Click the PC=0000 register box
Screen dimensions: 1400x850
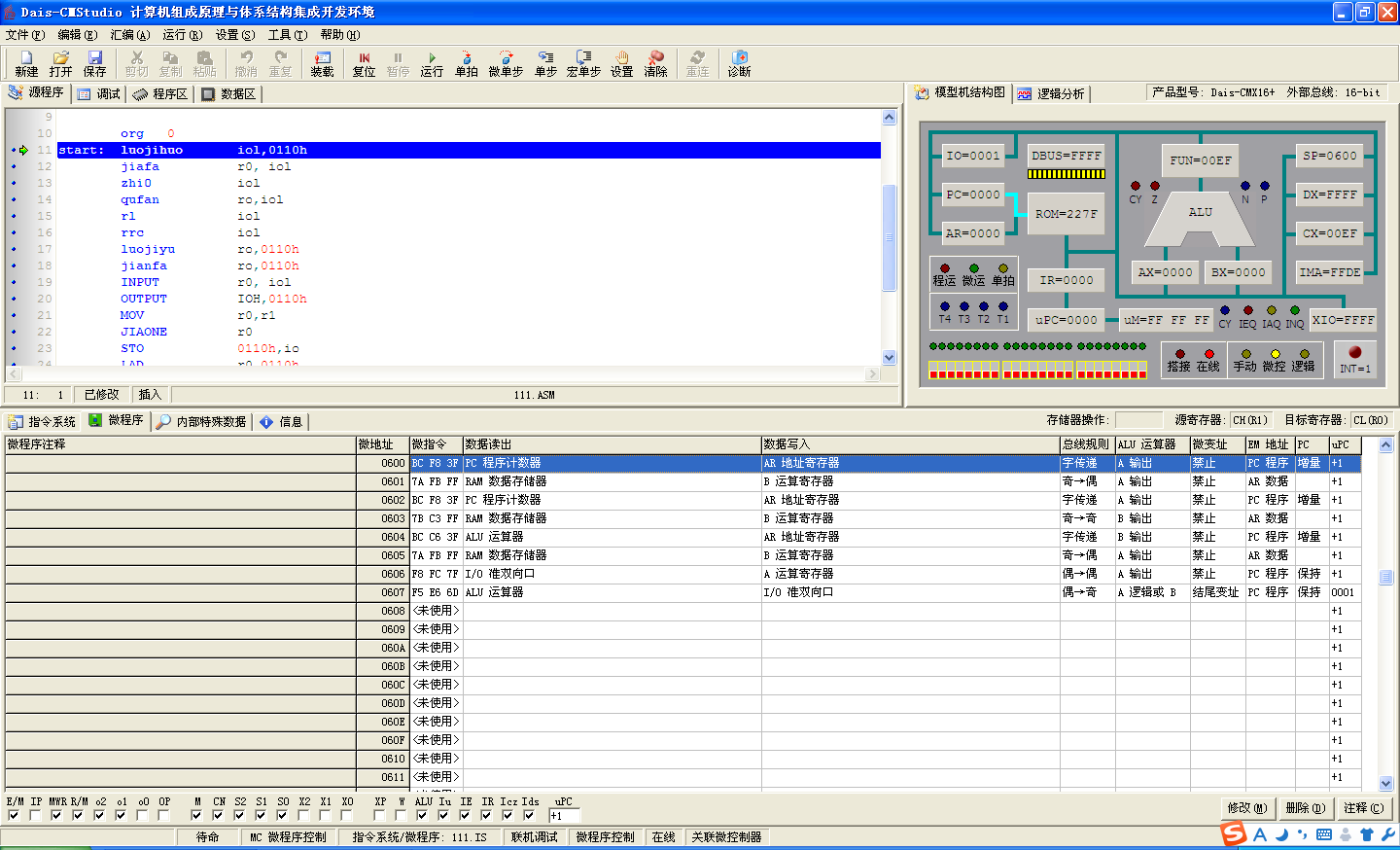973,195
